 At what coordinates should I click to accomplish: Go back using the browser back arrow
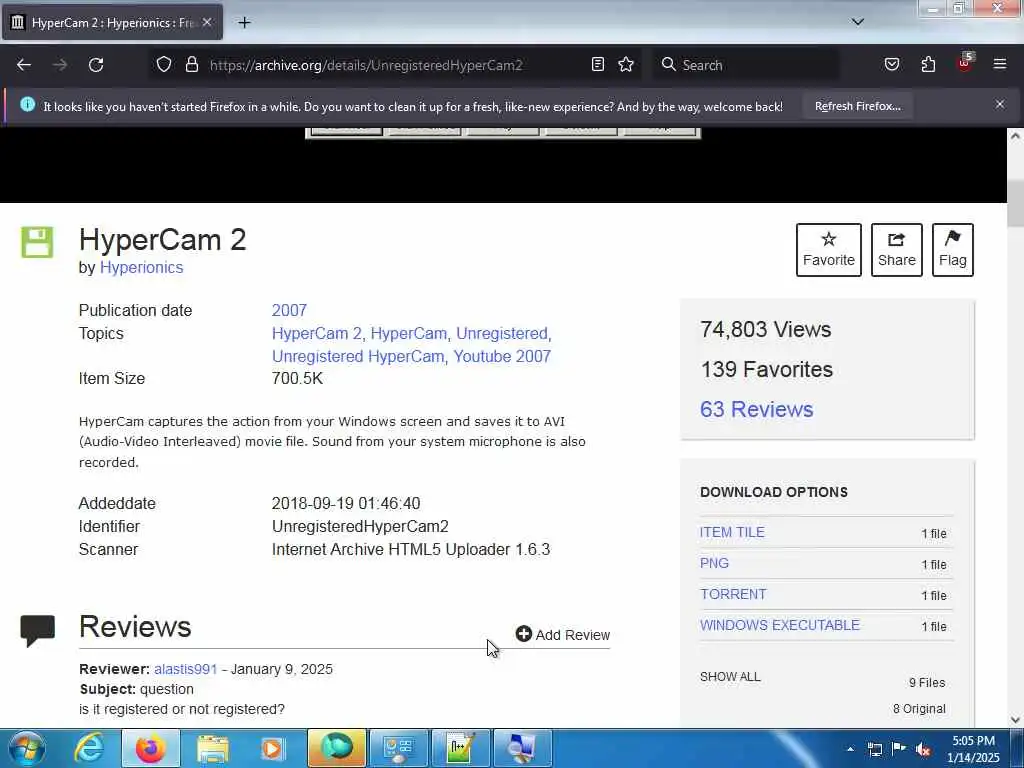[24, 65]
